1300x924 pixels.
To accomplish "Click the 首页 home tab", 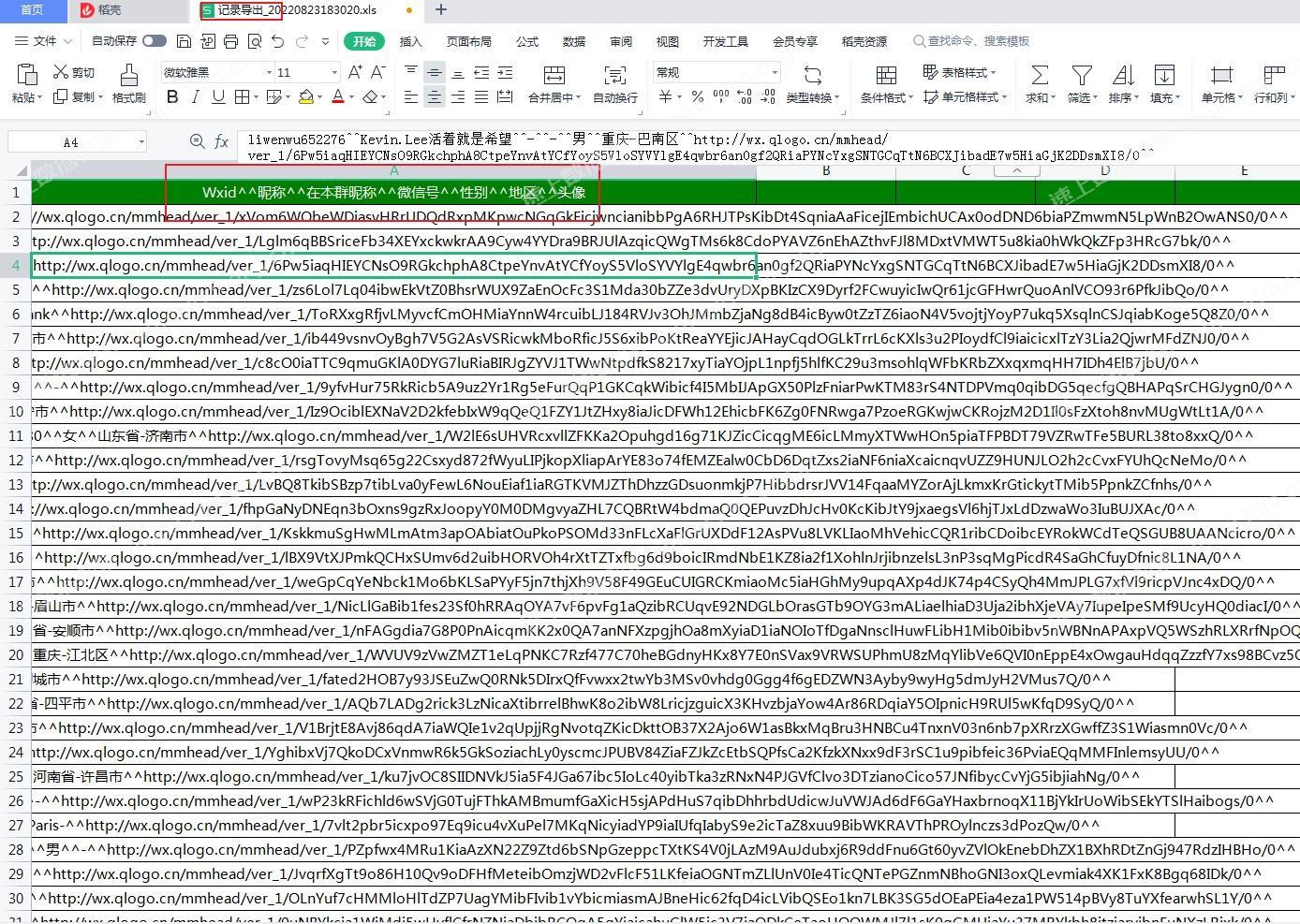I will click(x=32, y=10).
